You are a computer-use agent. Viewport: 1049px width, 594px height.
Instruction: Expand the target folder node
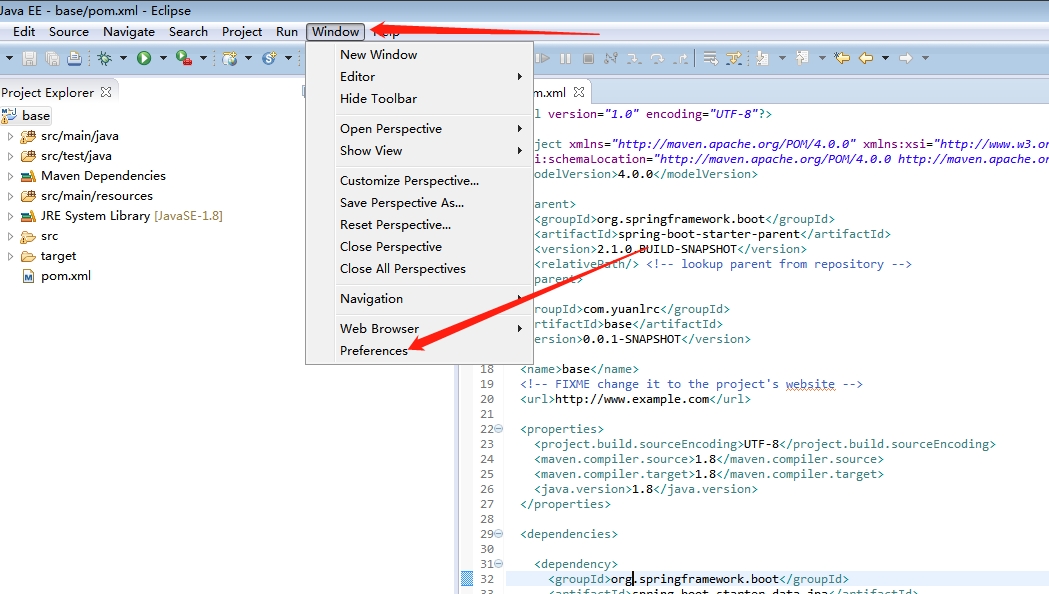point(10,256)
